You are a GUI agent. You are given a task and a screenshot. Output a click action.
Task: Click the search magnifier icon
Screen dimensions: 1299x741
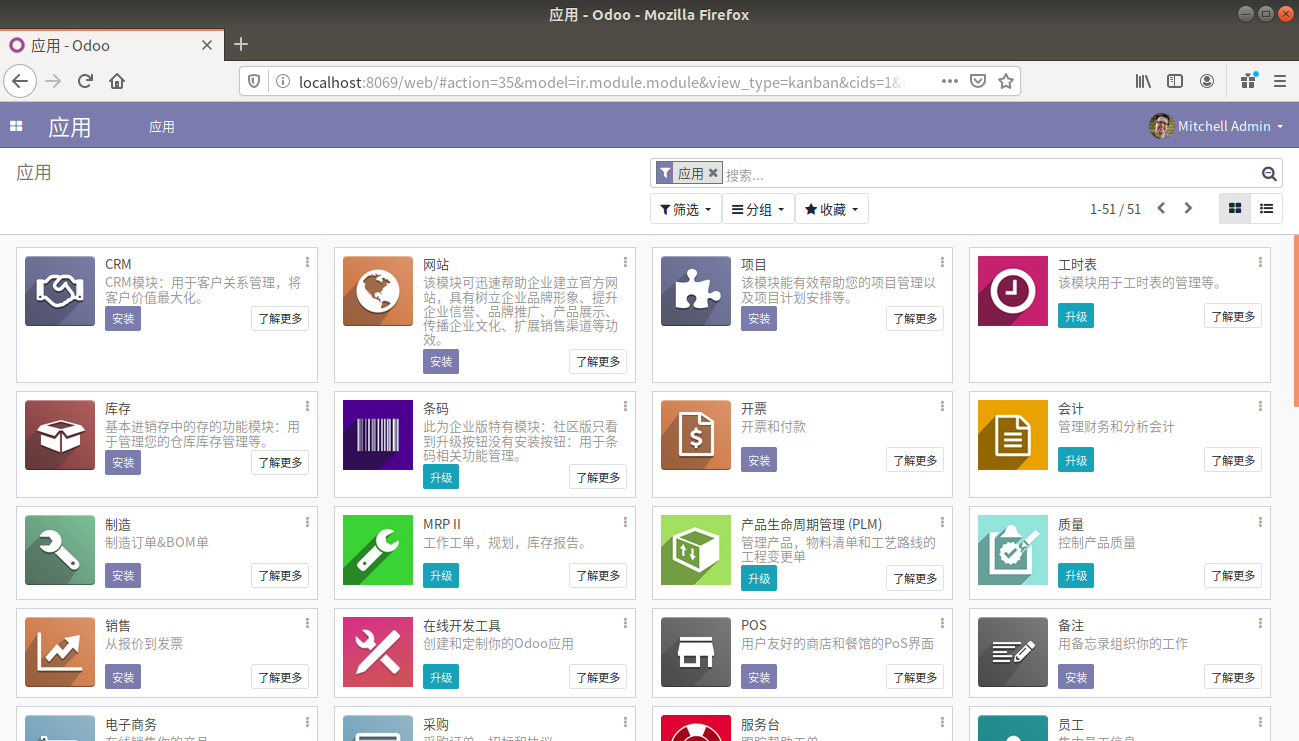(1269, 174)
